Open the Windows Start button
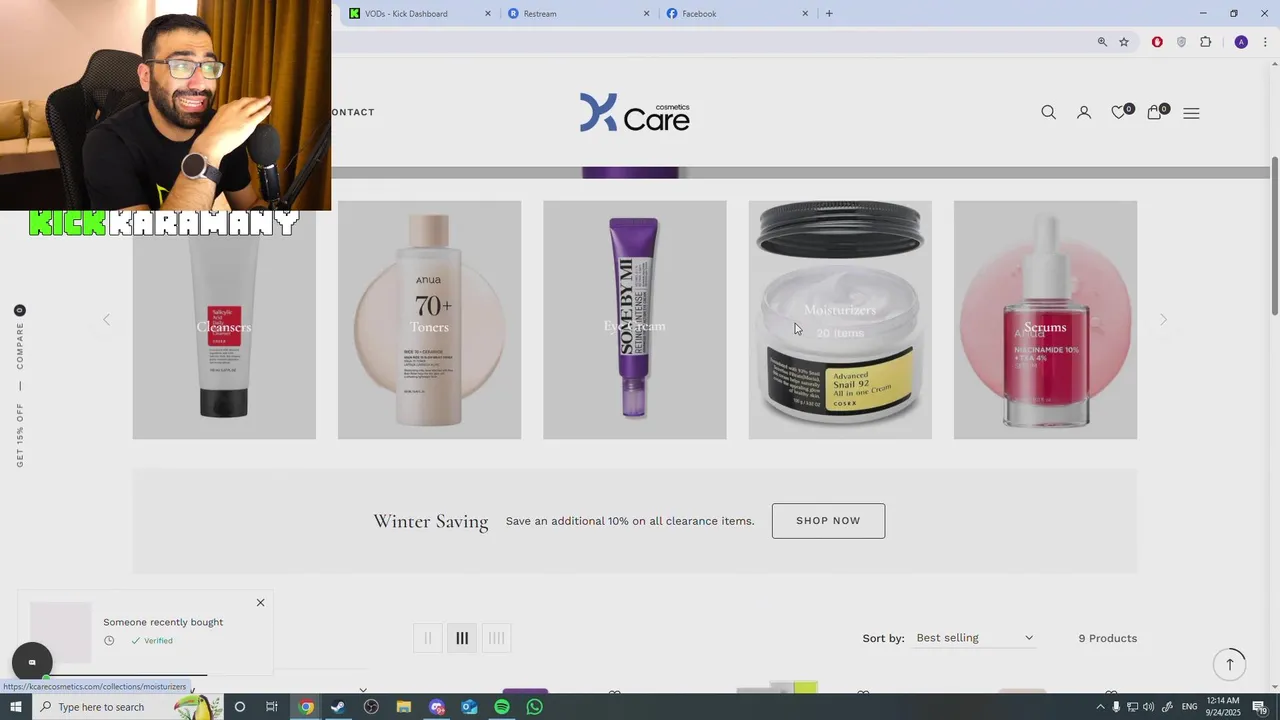 pos(16,707)
